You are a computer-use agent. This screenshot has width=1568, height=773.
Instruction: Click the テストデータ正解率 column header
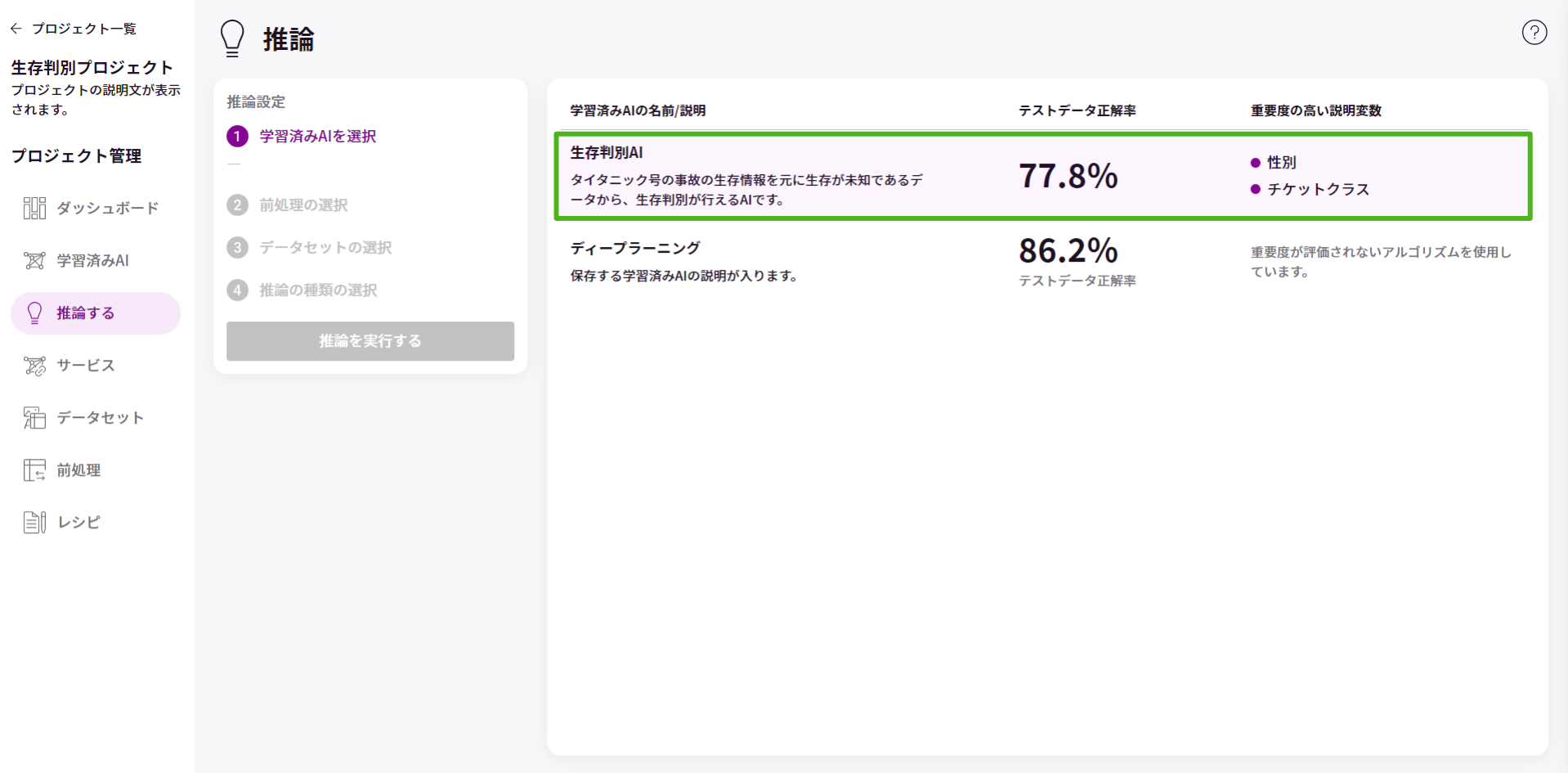(x=1077, y=110)
